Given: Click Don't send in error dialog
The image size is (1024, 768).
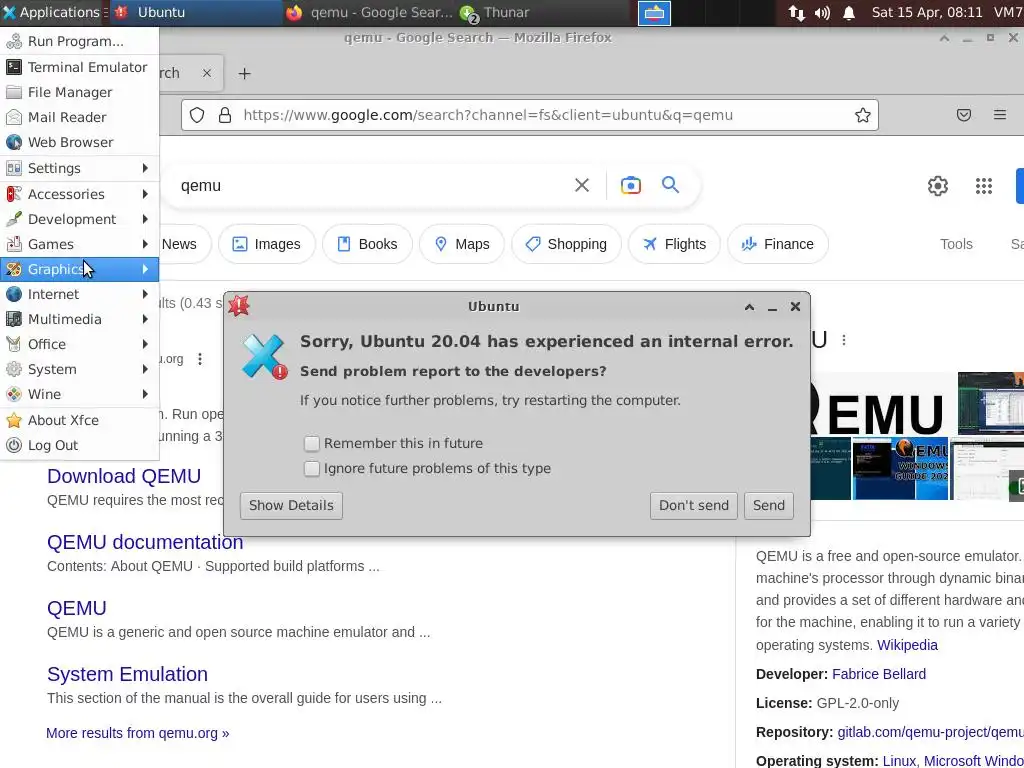Looking at the screenshot, I should coord(694,505).
